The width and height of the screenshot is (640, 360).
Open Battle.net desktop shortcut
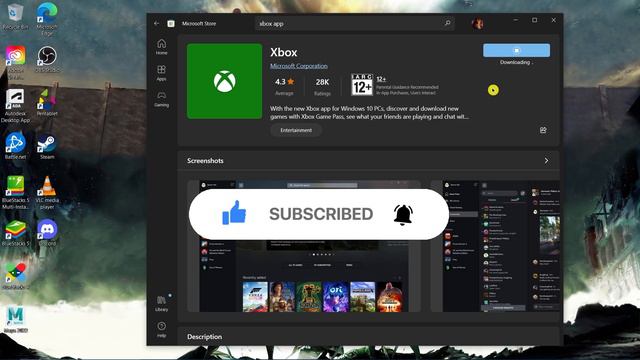coord(16,146)
